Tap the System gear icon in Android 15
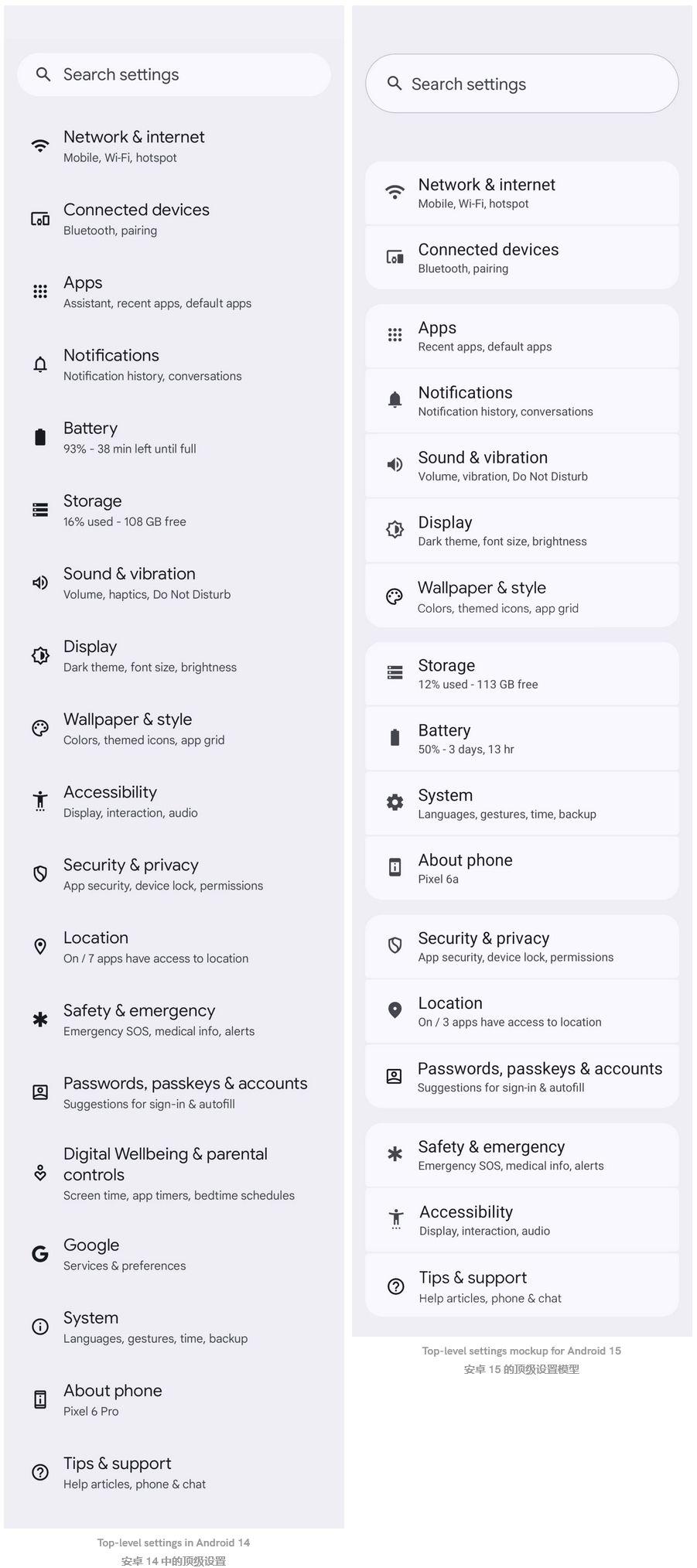Screen dimensions: 697x1568 pyautogui.click(x=395, y=803)
